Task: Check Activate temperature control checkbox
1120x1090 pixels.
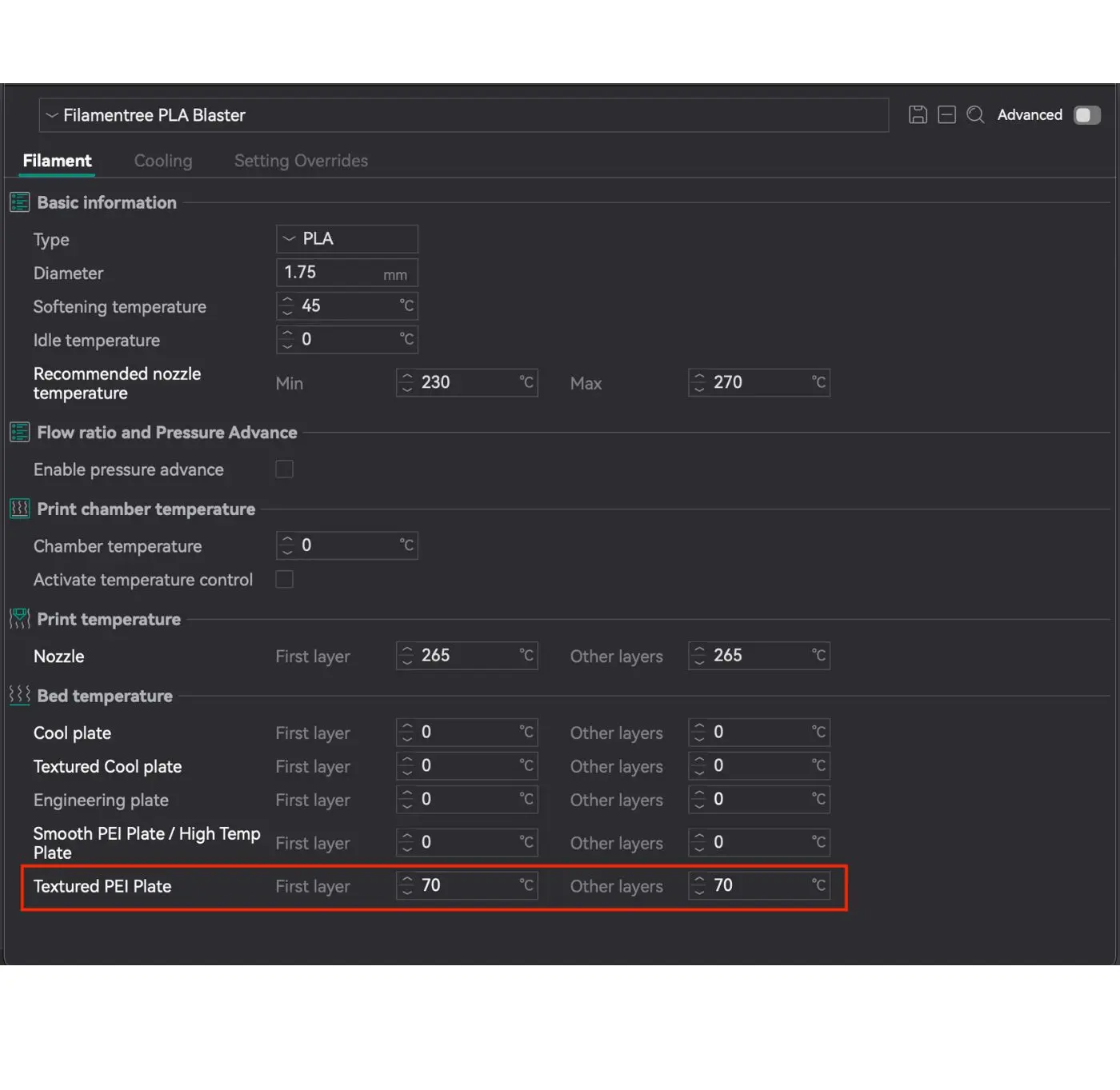Action: tap(284, 580)
